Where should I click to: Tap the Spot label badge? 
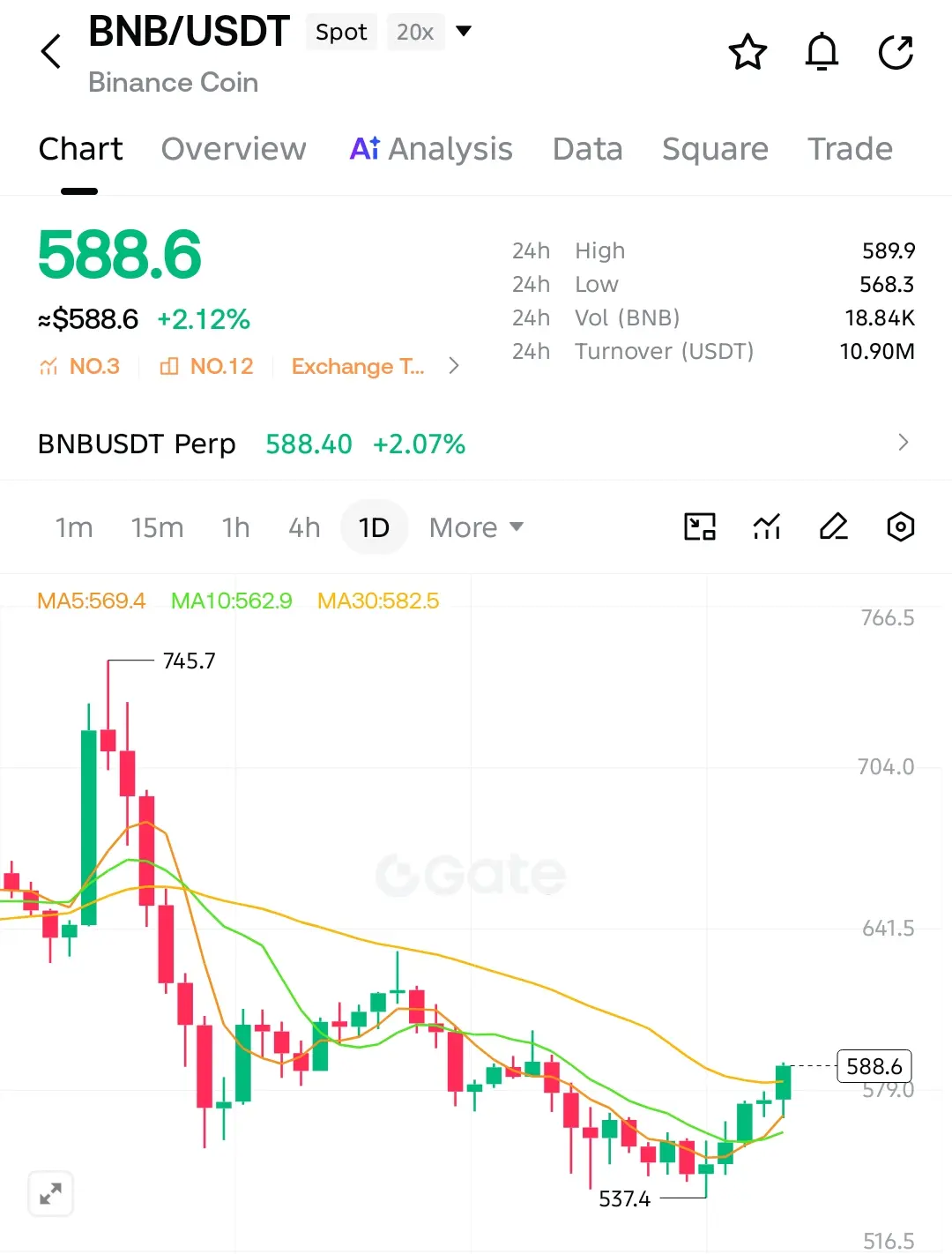click(x=341, y=32)
